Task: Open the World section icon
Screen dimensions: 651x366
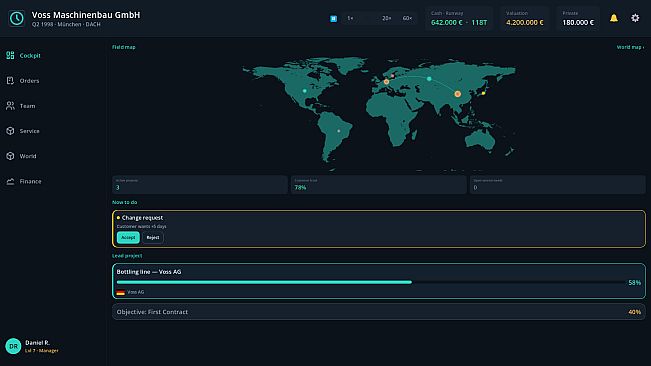Action: point(10,156)
